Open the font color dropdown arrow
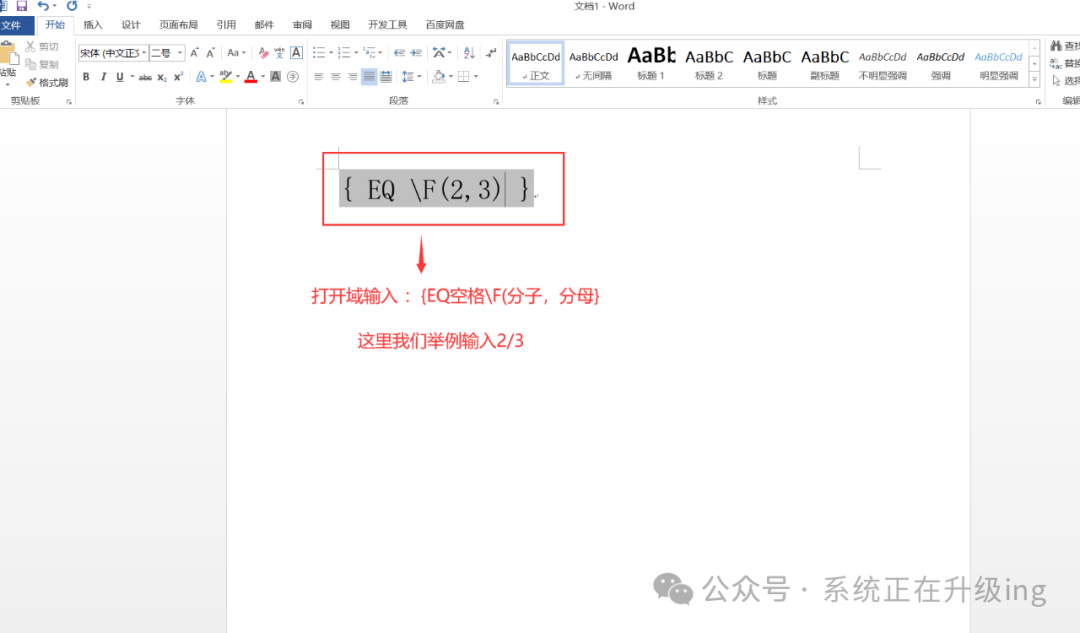 pos(263,76)
